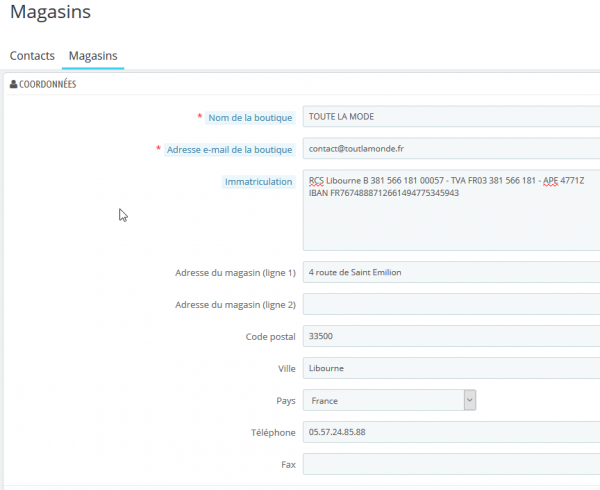
Task: Switch to the Contacts tab
Action: click(32, 56)
